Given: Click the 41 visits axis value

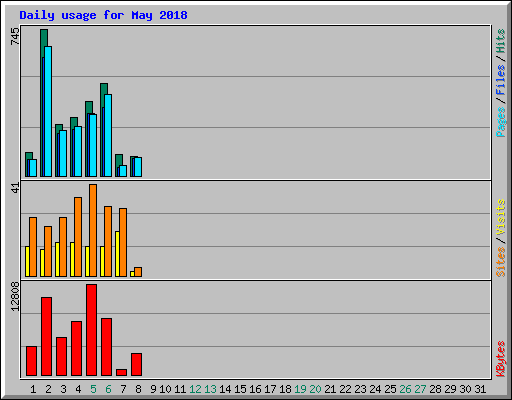Looking at the screenshot, I should tap(16, 188).
